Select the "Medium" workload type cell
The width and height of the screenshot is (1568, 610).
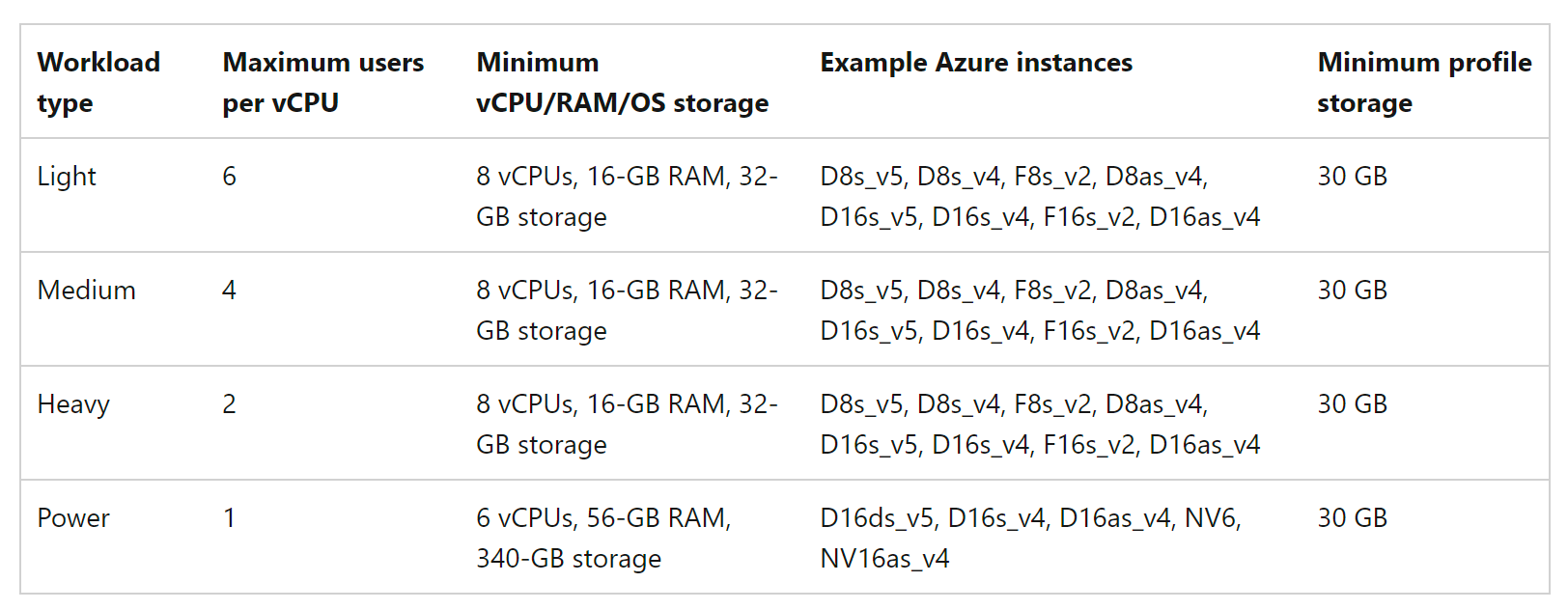coord(86,291)
